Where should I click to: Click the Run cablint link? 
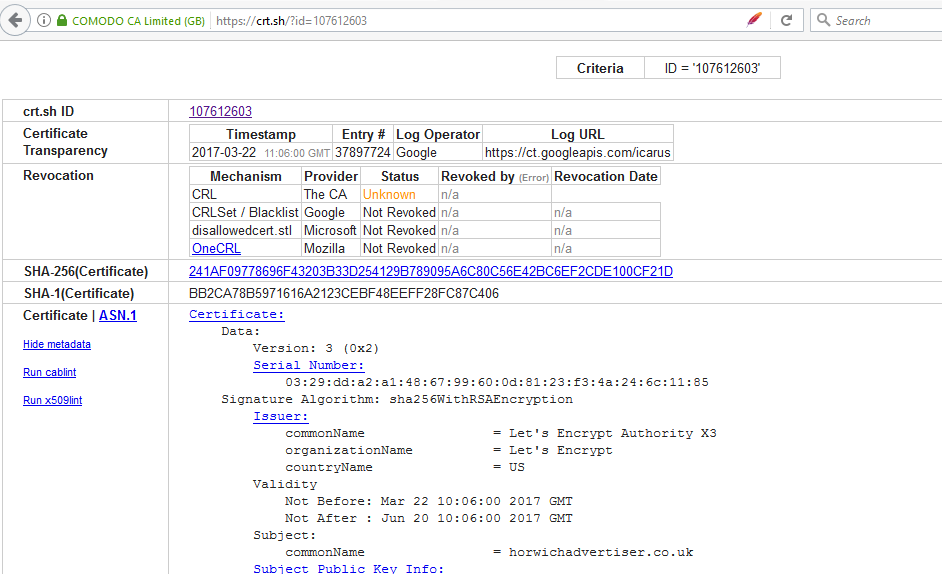50,373
